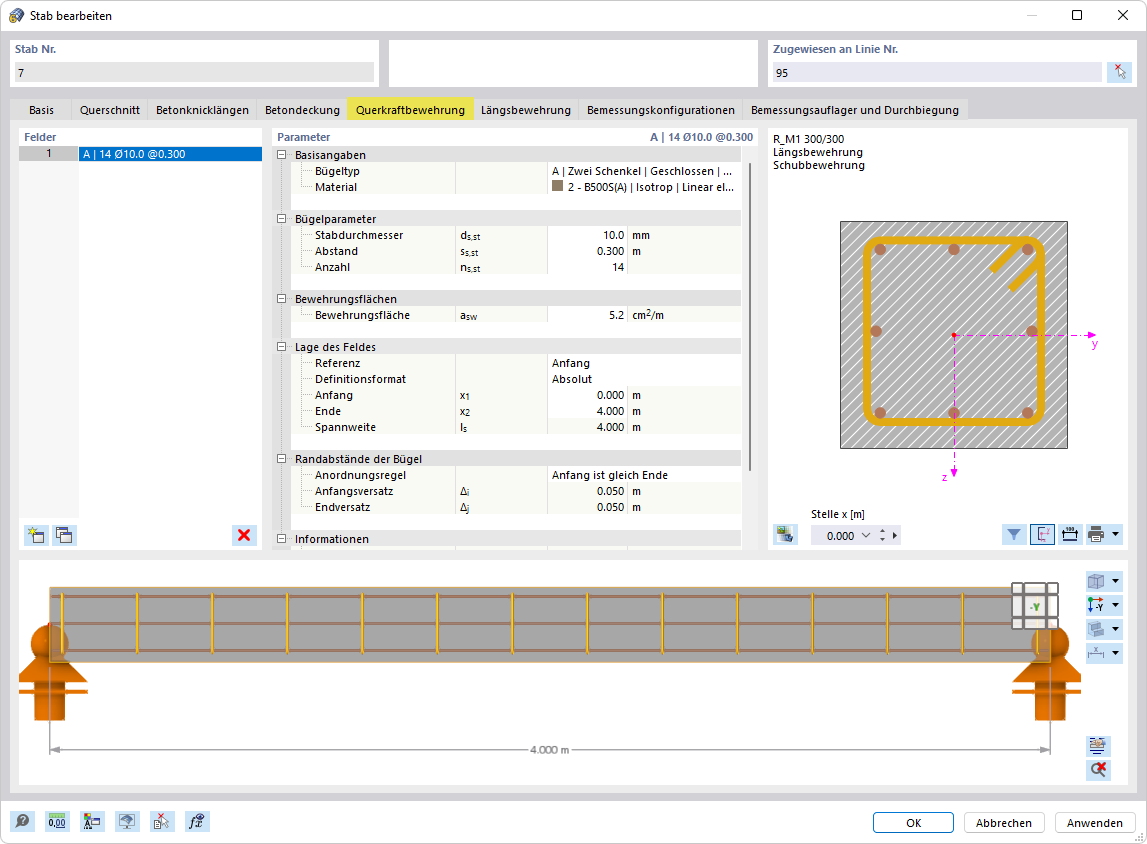Click Anordnungsregel value Anfang ist gleich Ende
The image size is (1147, 844).
coord(644,475)
